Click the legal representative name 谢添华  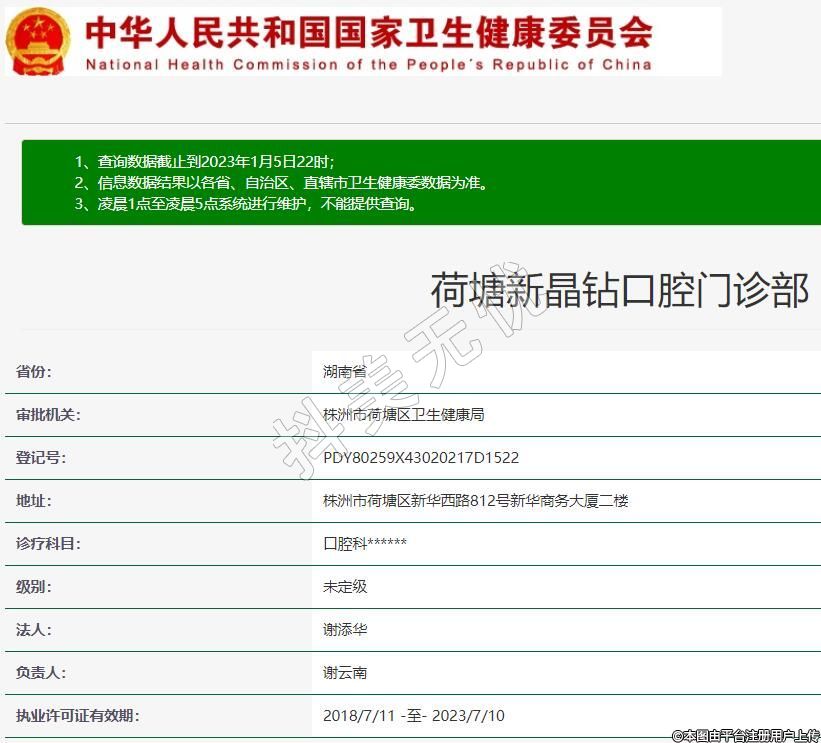pos(345,630)
